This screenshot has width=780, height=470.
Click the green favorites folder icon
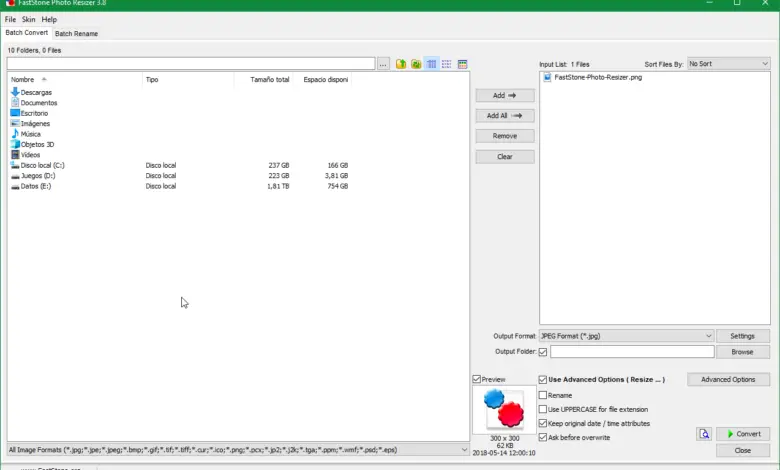[416, 64]
